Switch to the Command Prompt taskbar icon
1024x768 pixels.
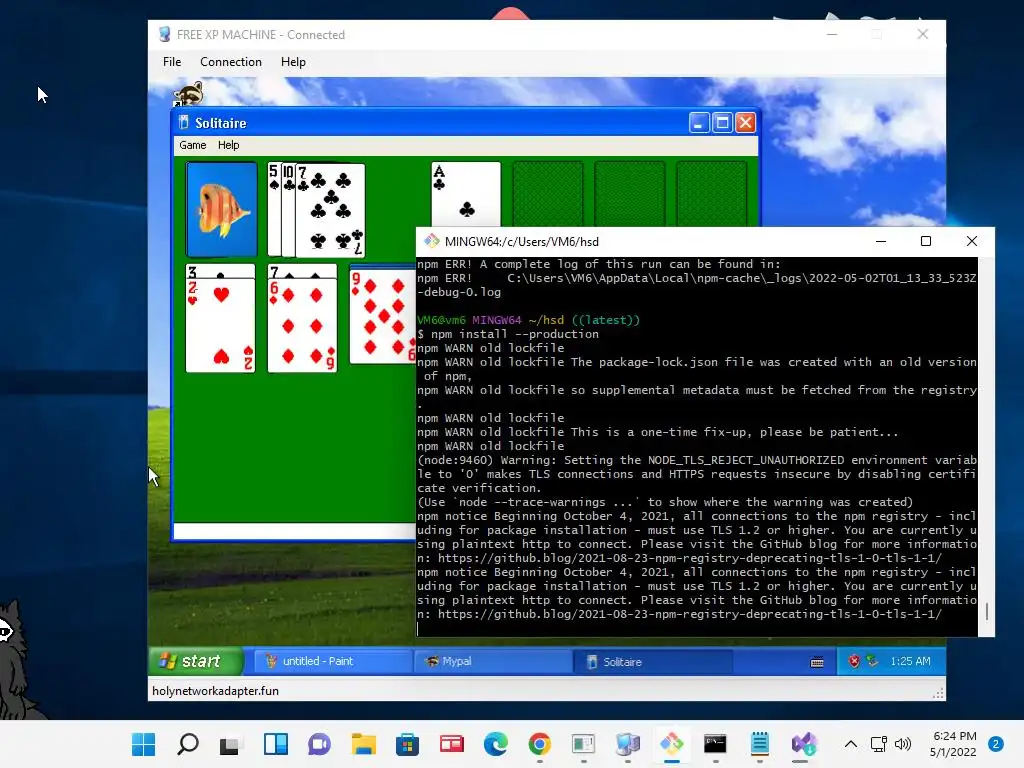point(715,744)
